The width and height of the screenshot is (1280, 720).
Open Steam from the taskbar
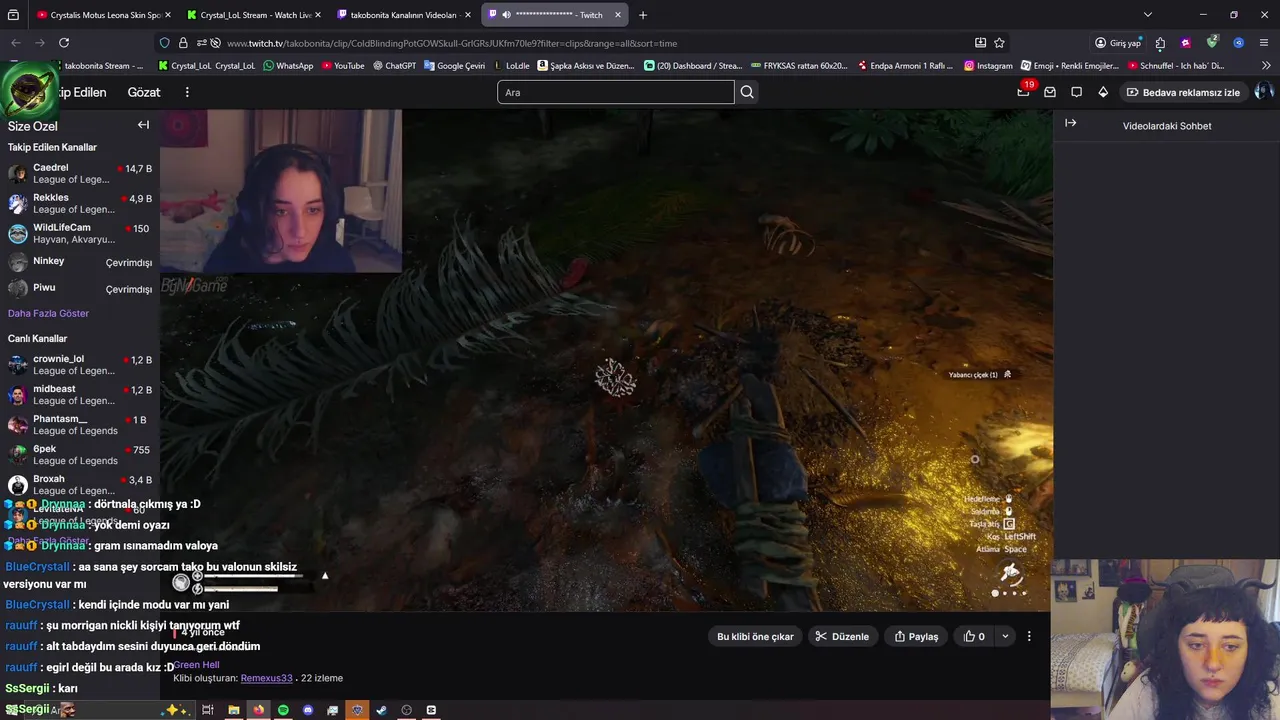click(x=381, y=710)
